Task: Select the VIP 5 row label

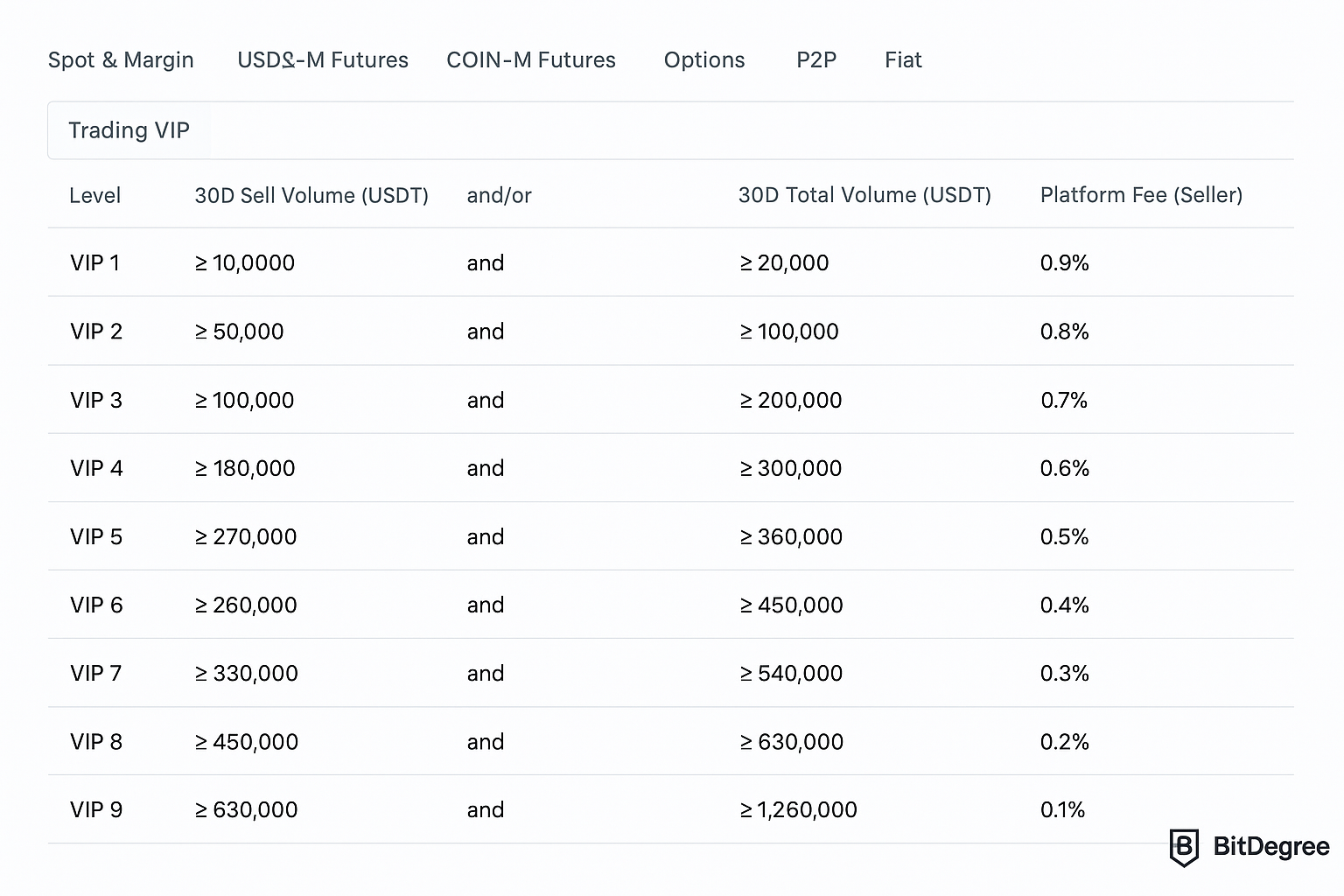Action: [96, 536]
